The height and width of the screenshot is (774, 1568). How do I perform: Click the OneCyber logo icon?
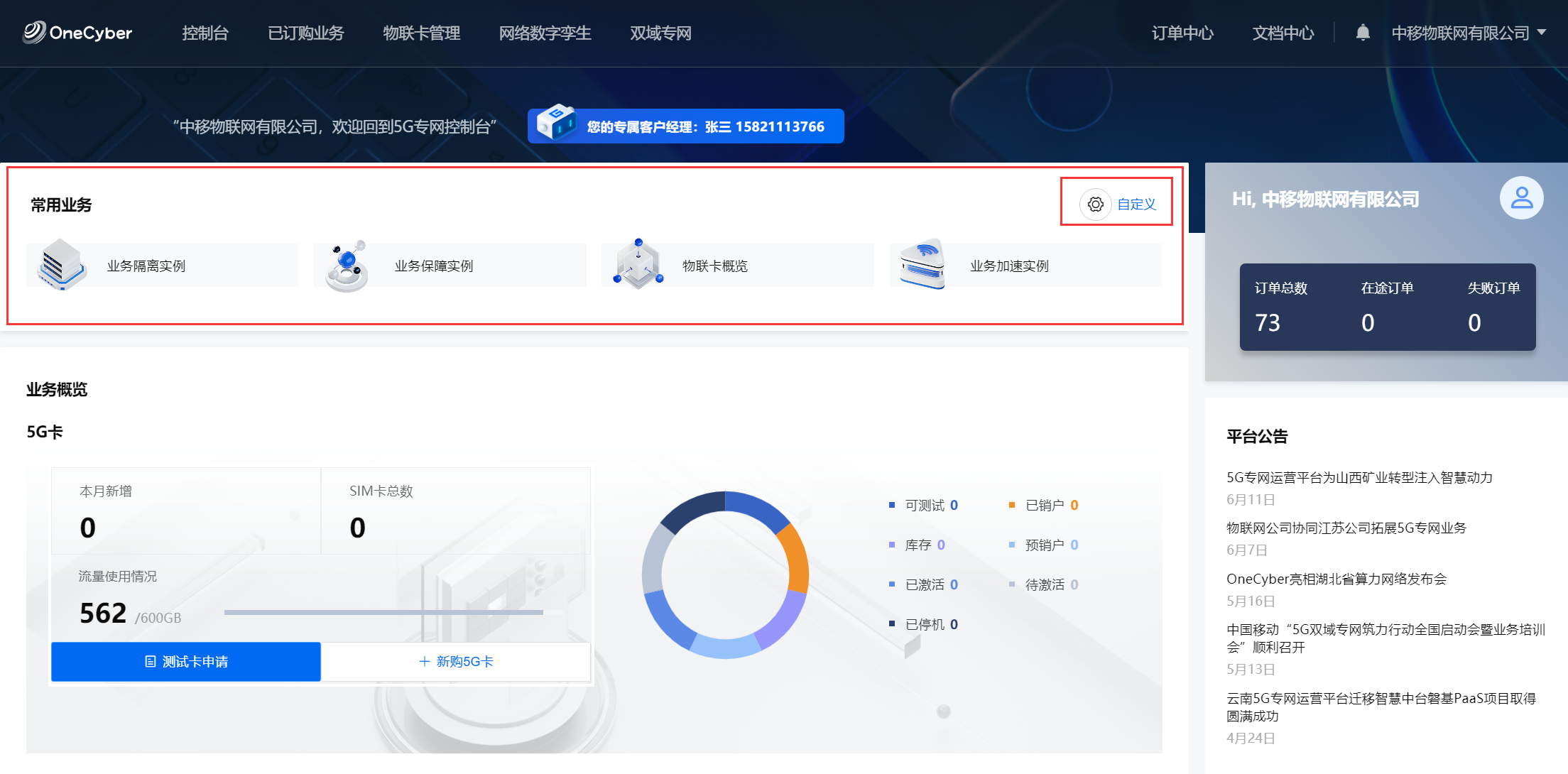(34, 32)
